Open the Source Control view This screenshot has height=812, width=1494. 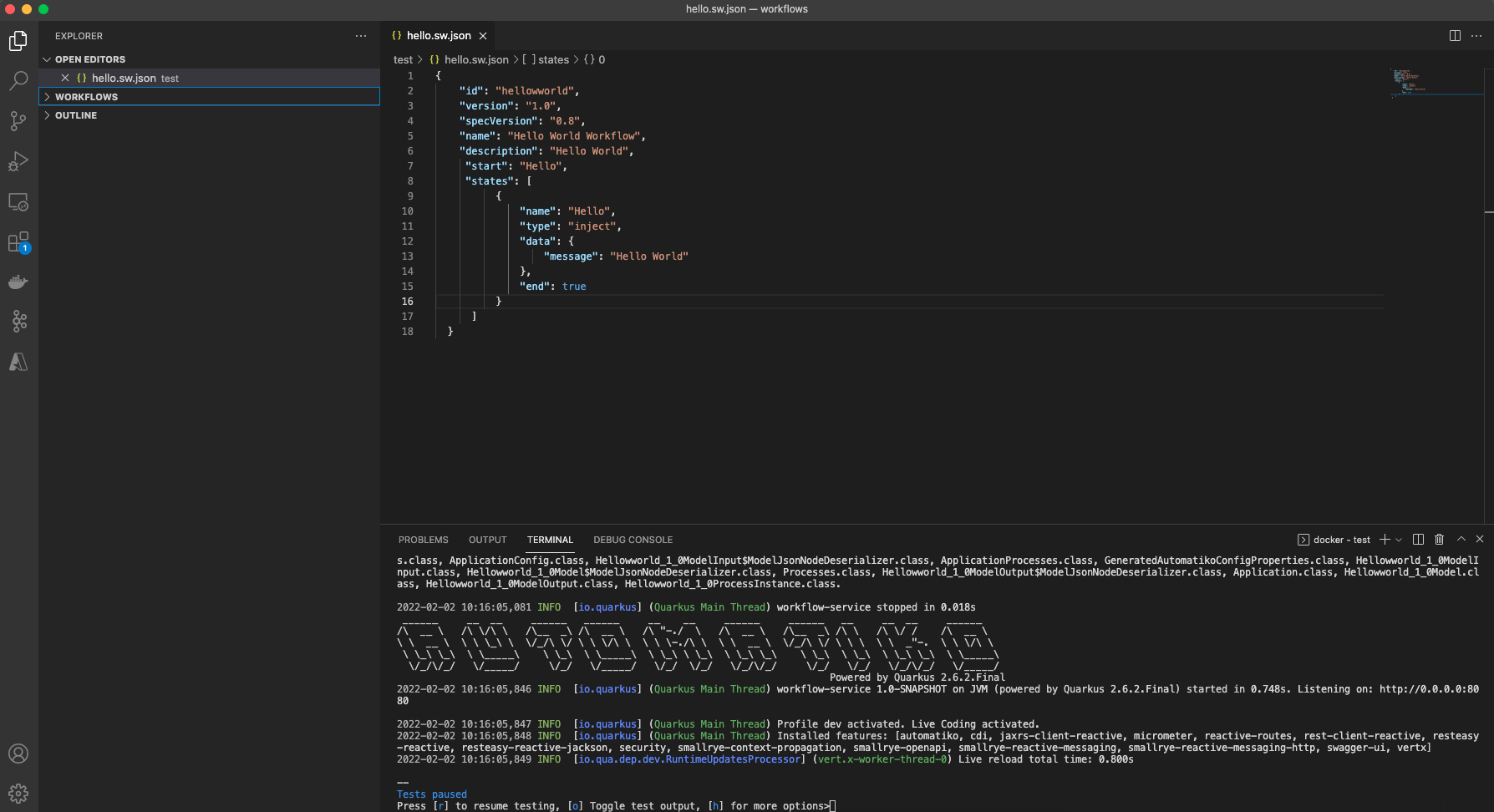click(18, 121)
